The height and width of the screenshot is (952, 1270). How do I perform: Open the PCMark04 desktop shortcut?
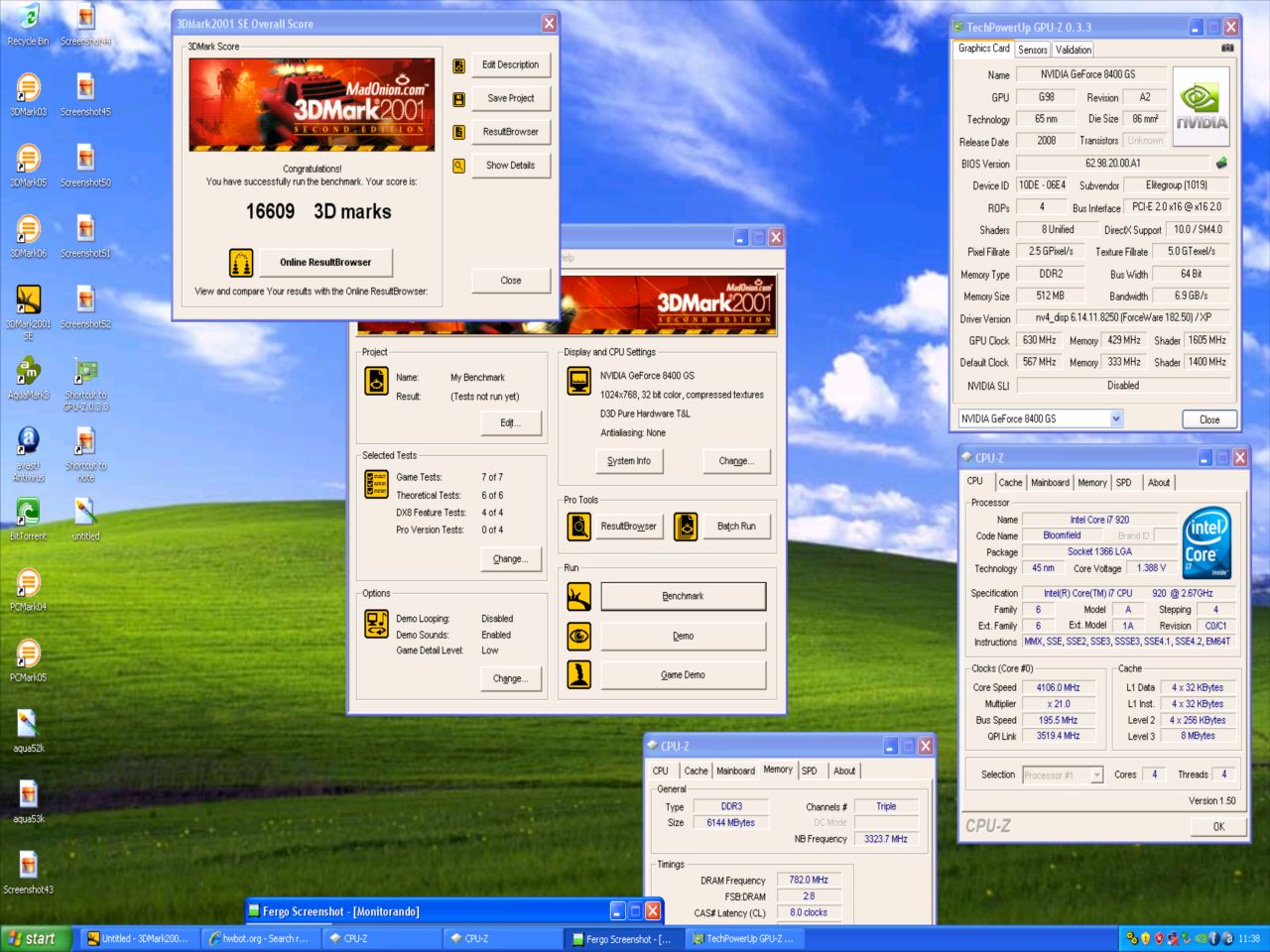[x=28, y=591]
